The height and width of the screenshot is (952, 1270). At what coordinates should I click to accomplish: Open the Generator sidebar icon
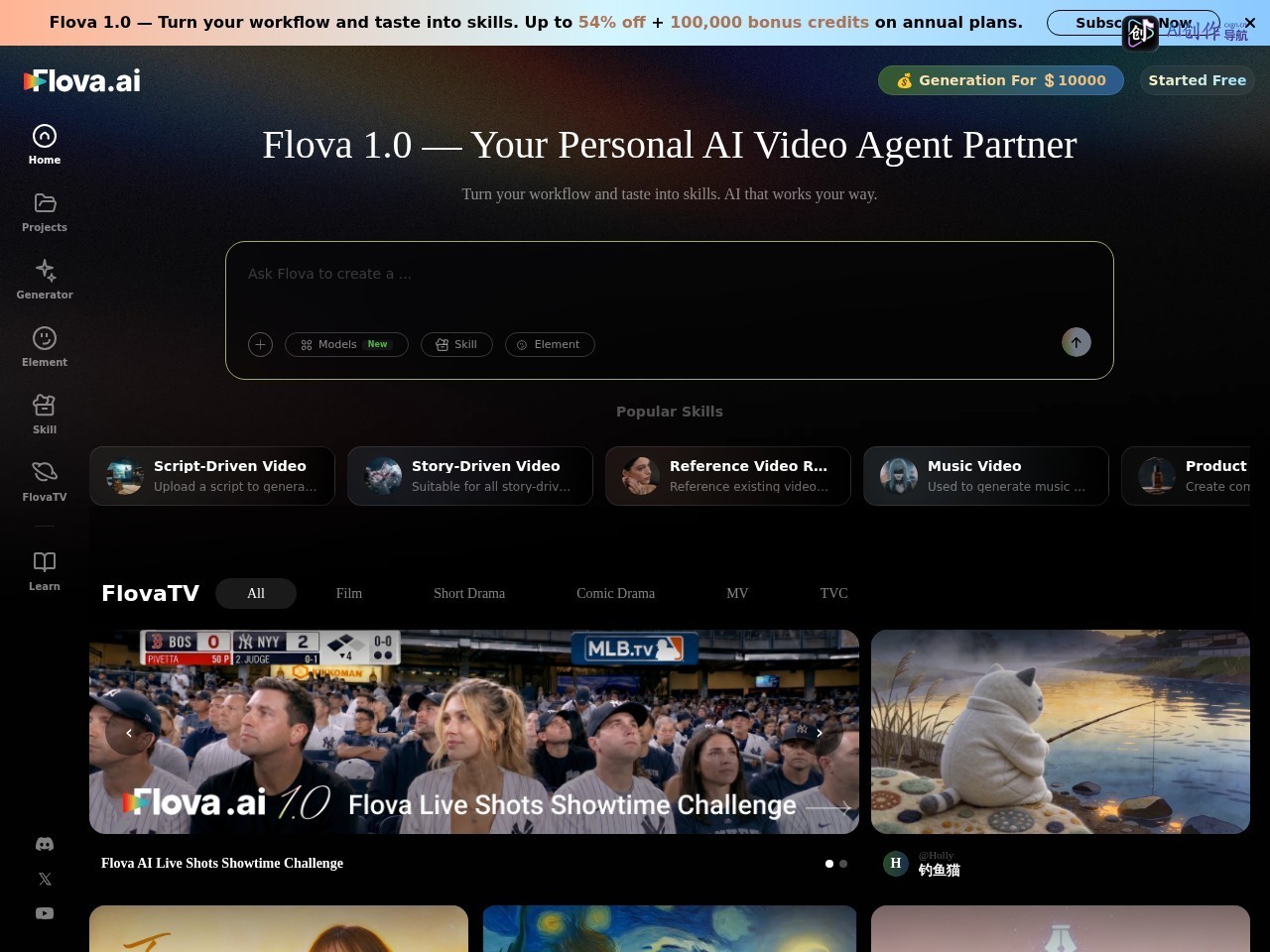(45, 280)
